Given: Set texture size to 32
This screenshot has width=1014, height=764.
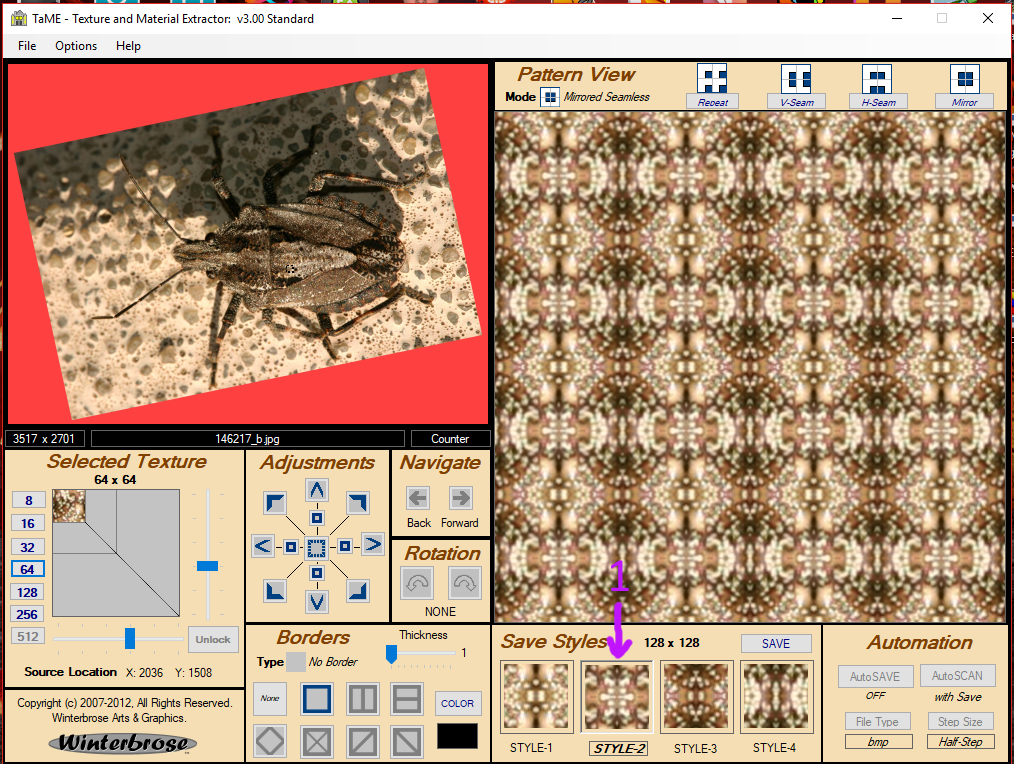Looking at the screenshot, I should (28, 547).
